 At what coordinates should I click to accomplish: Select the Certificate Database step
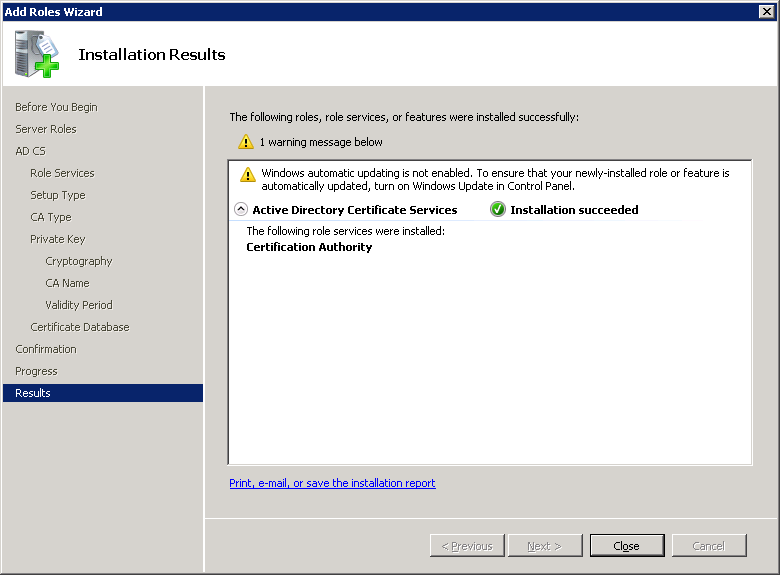click(x=80, y=327)
